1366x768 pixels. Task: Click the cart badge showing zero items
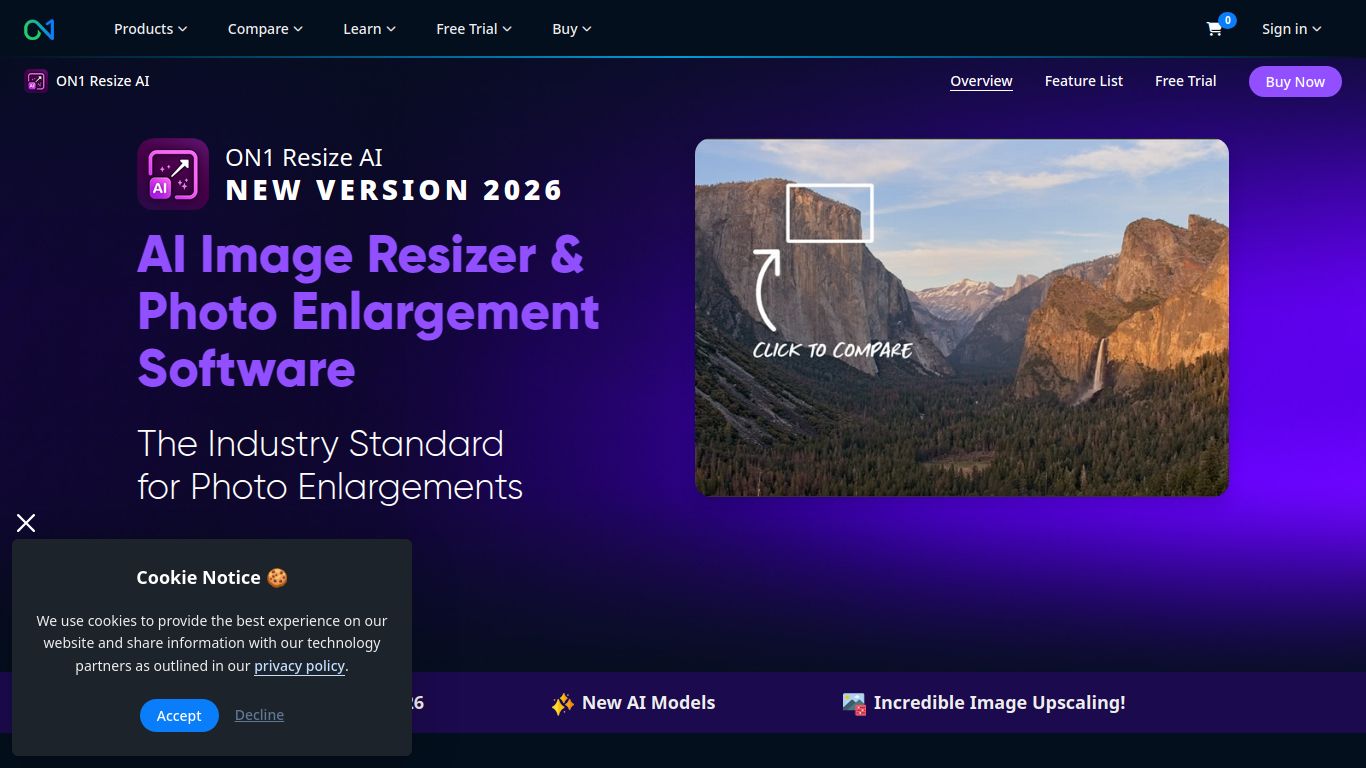click(x=1227, y=19)
